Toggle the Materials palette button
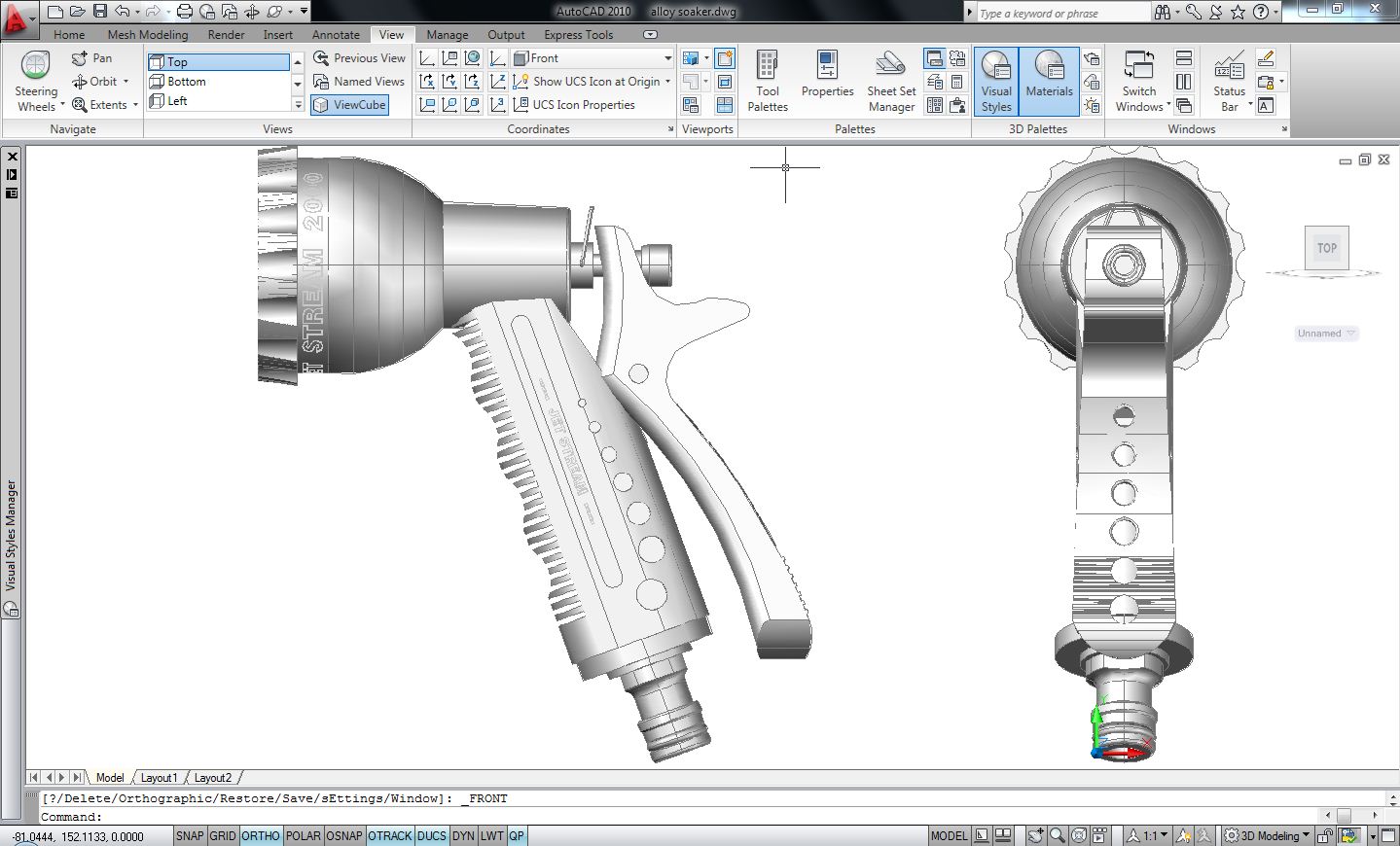 [x=1049, y=82]
